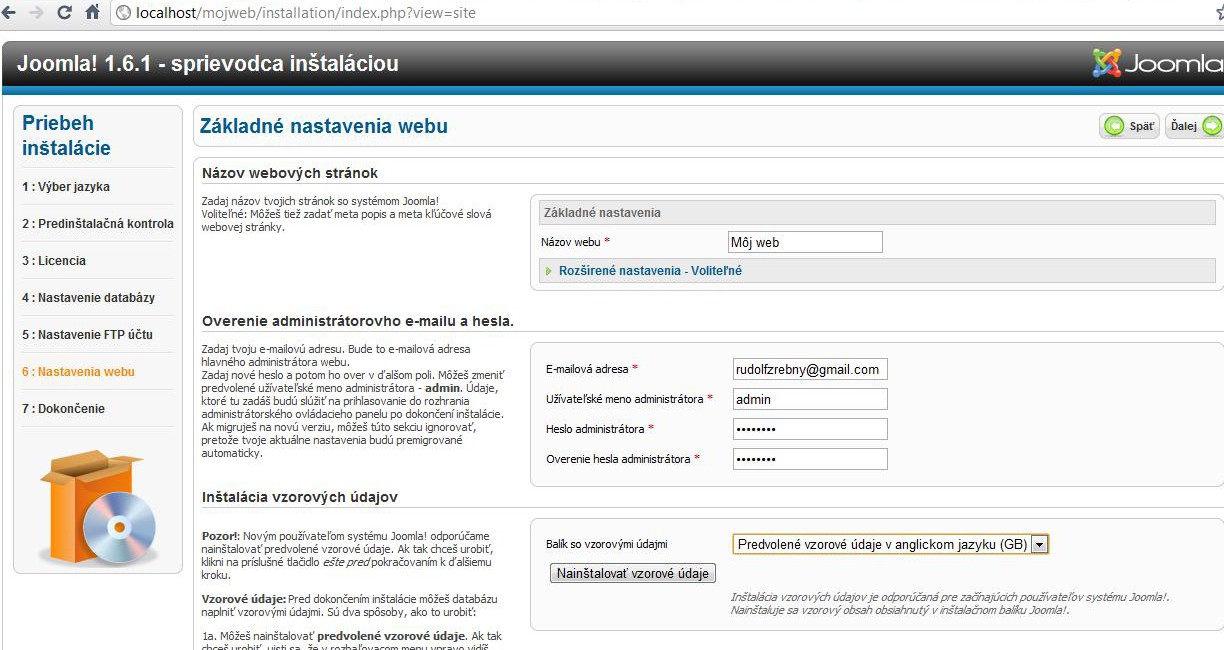Select step 1 Výber jazyka
1224x650 pixels.
[x=66, y=187]
